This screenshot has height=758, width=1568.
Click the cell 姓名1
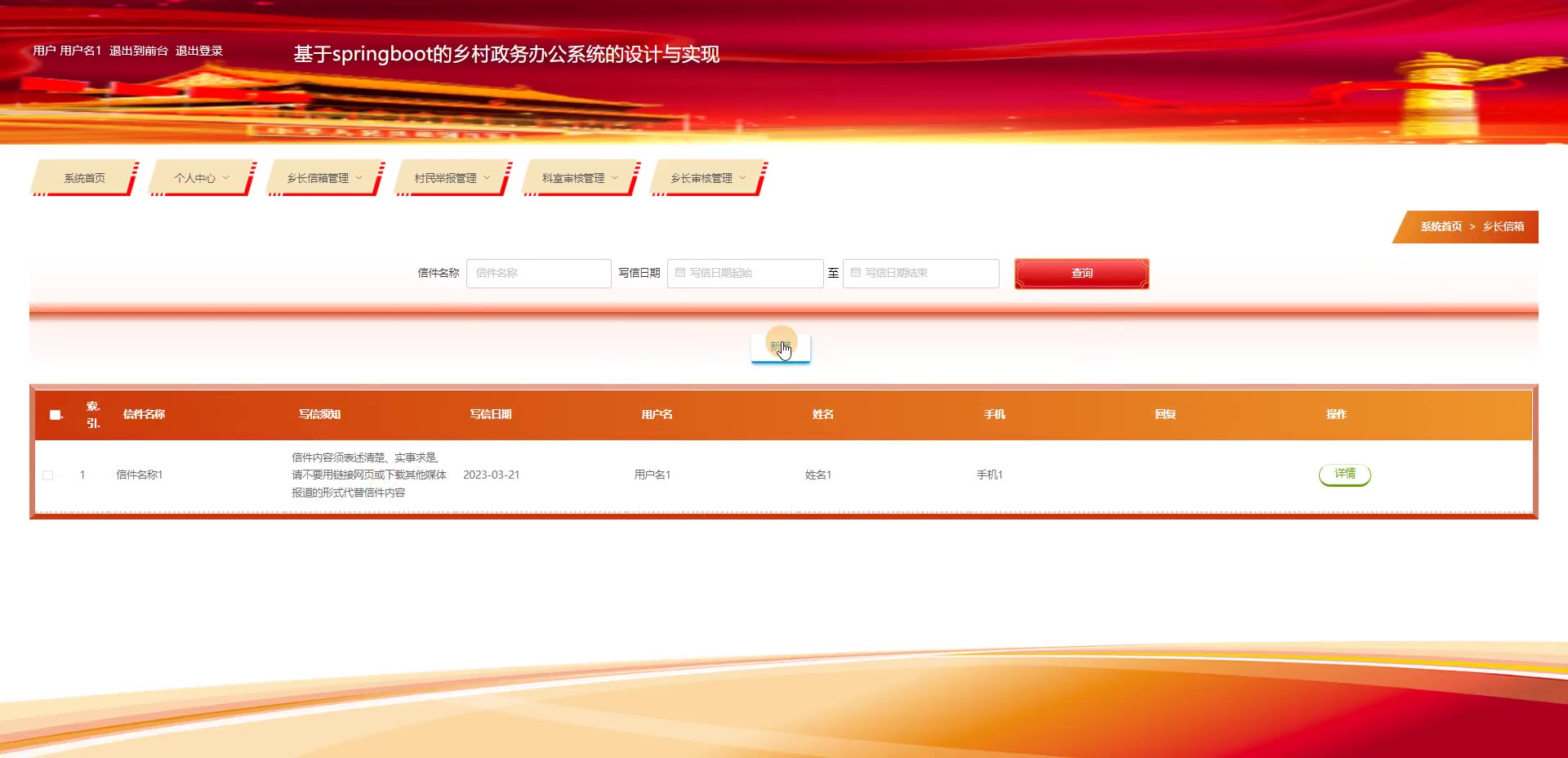818,475
